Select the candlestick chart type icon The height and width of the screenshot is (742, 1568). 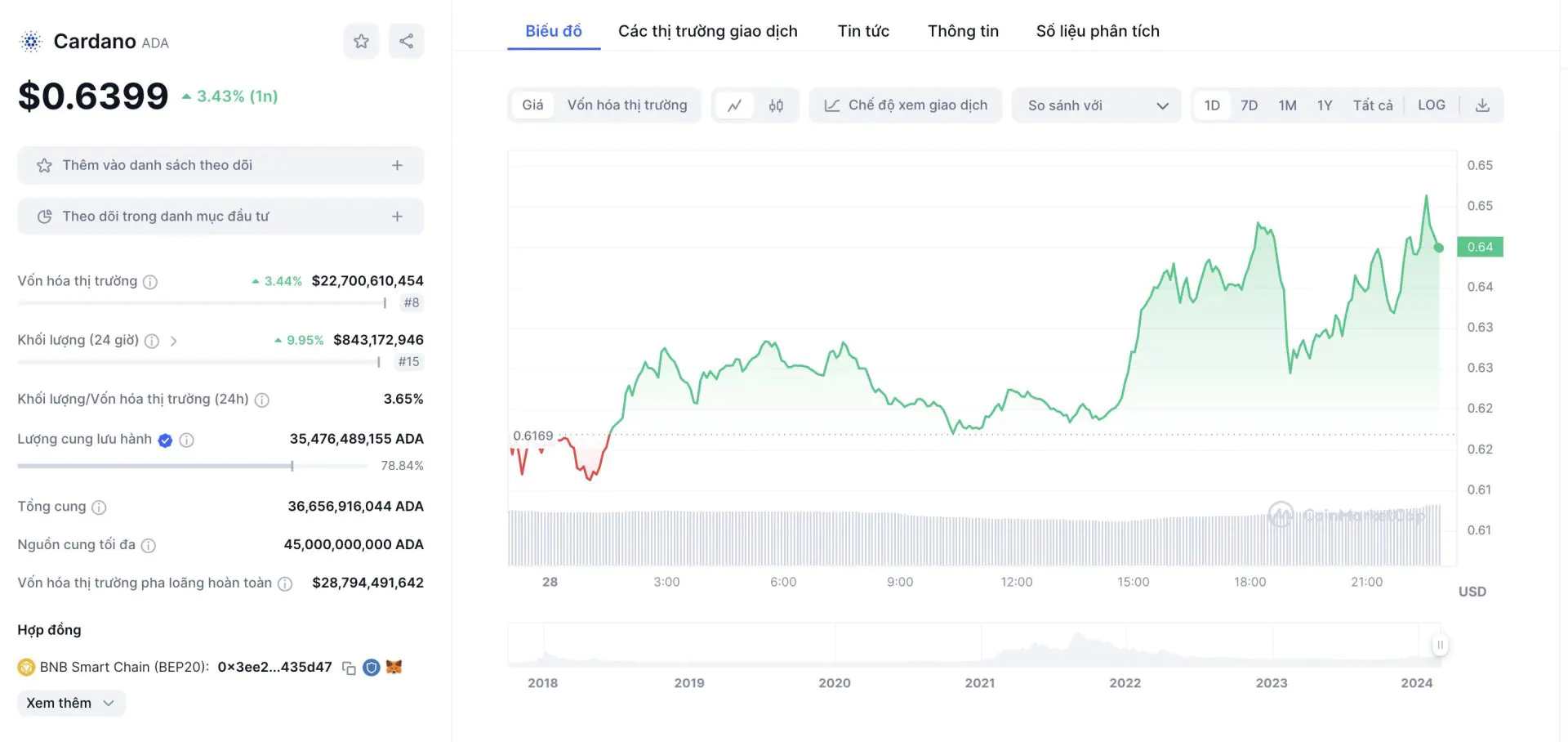coord(776,105)
